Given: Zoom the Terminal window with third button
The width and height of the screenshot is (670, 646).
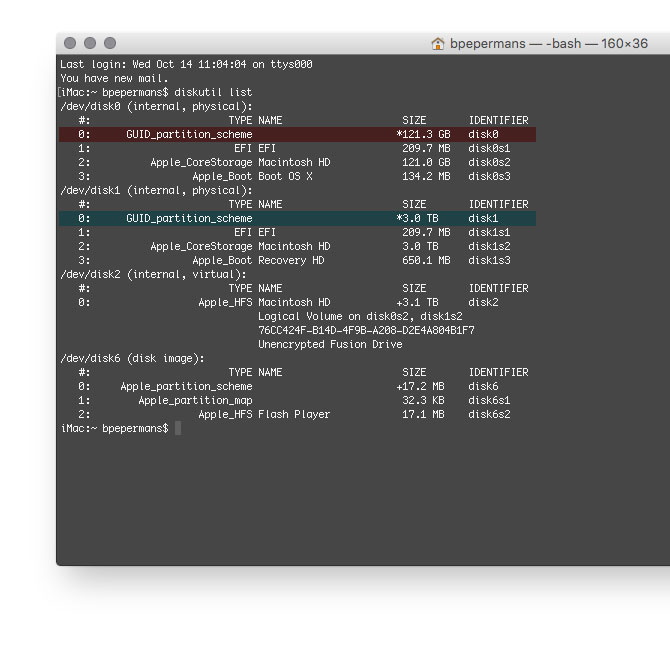Looking at the screenshot, I should (x=110, y=43).
